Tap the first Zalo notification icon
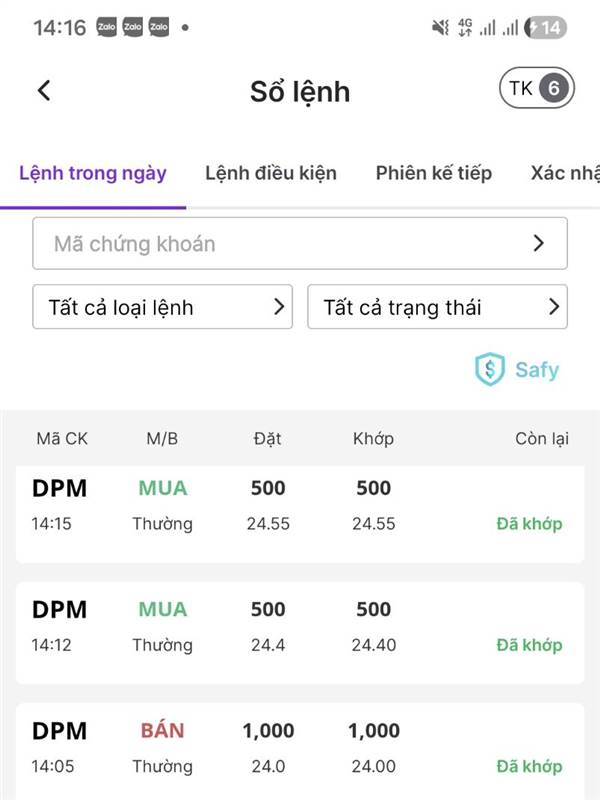600x800 pixels. [x=107, y=28]
